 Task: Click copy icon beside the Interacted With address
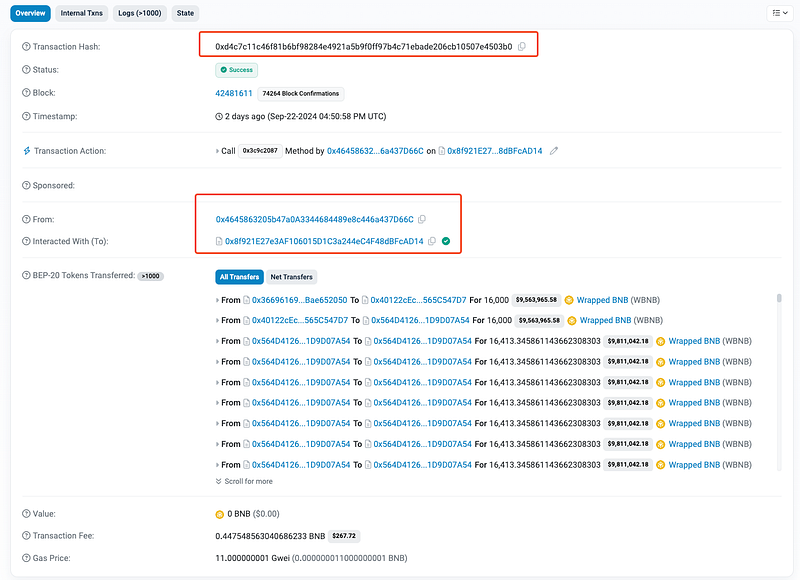click(432, 241)
